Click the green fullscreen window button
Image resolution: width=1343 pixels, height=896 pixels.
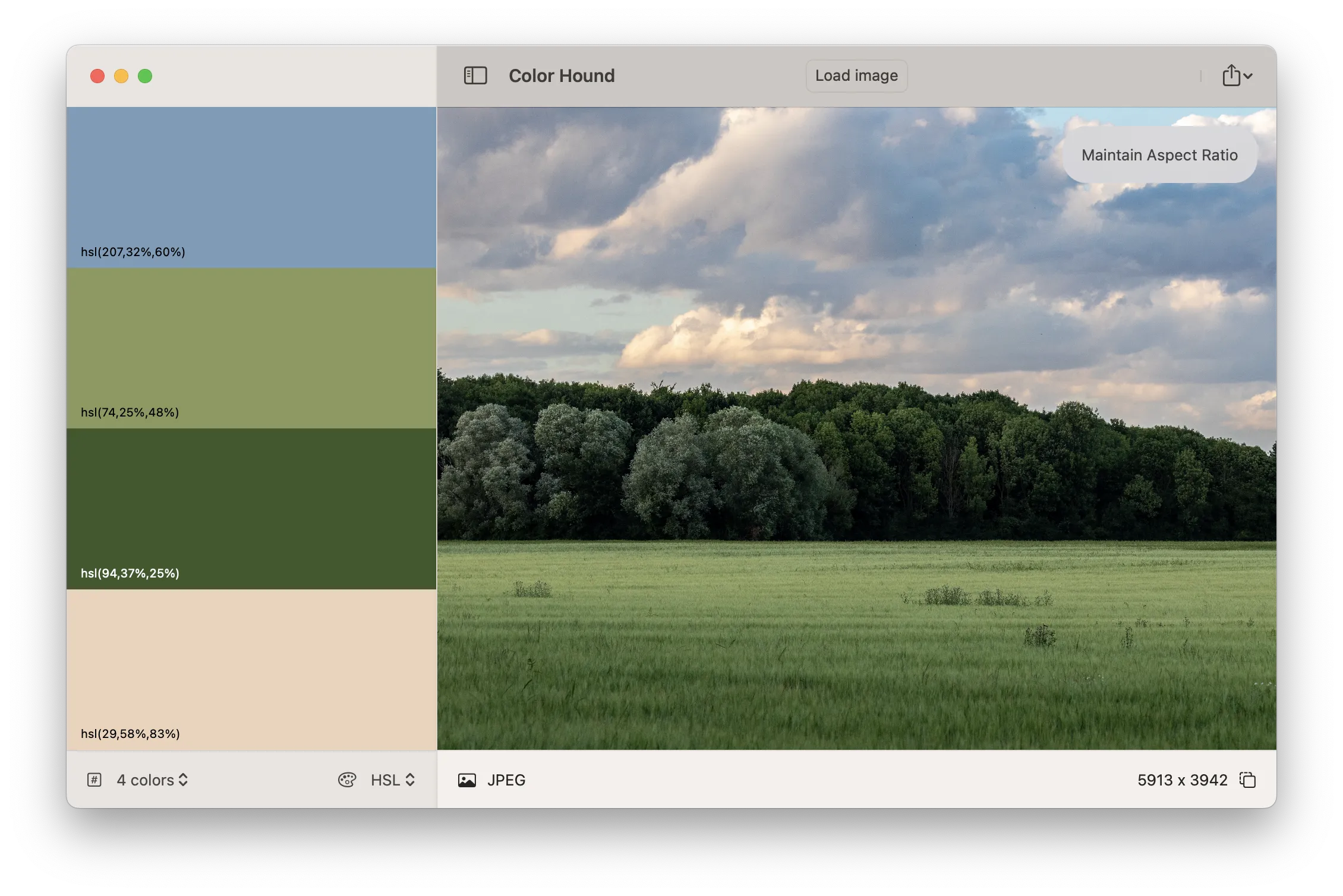pyautogui.click(x=145, y=76)
